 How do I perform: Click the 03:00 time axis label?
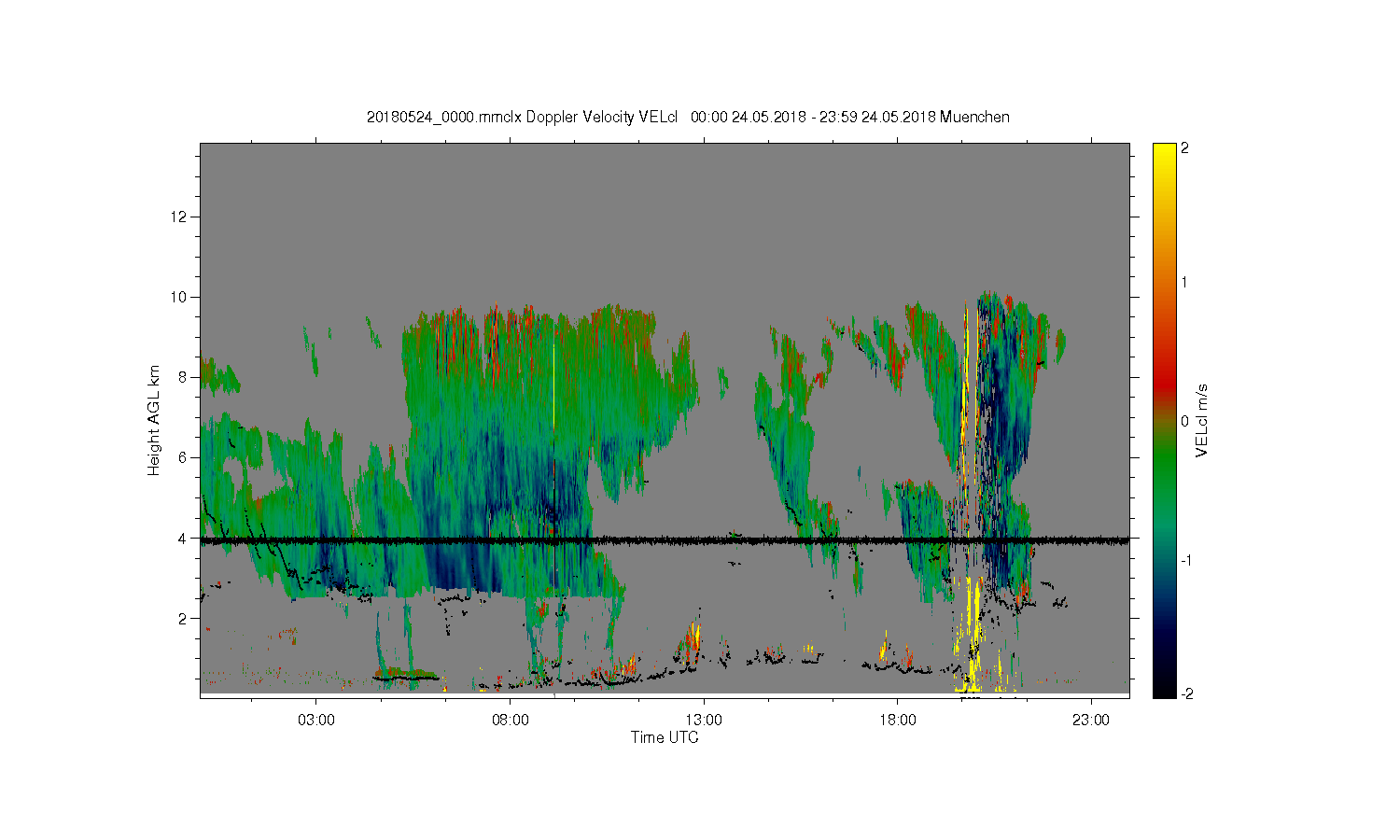(x=315, y=721)
